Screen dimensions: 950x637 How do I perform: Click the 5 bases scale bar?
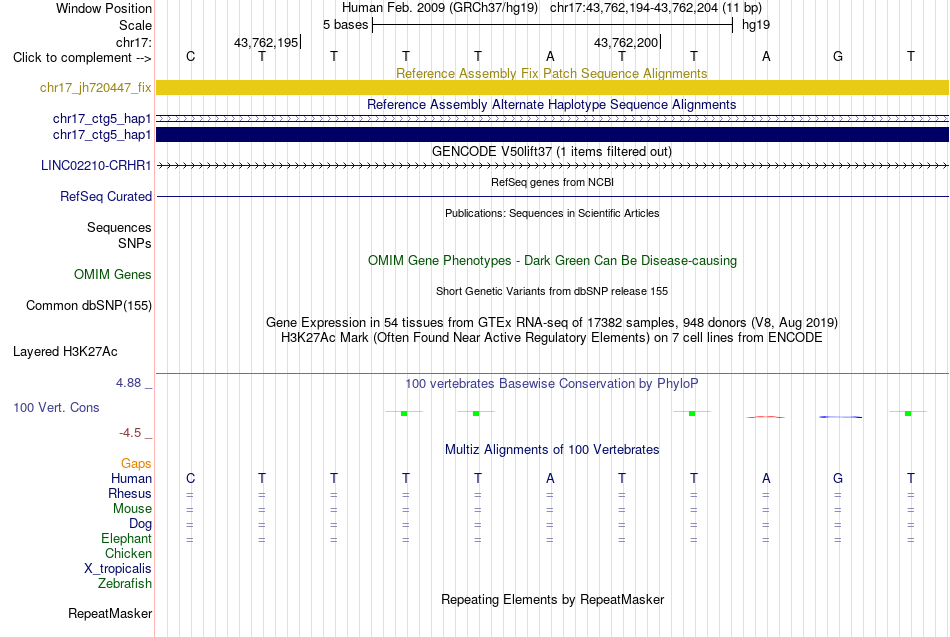click(553, 25)
